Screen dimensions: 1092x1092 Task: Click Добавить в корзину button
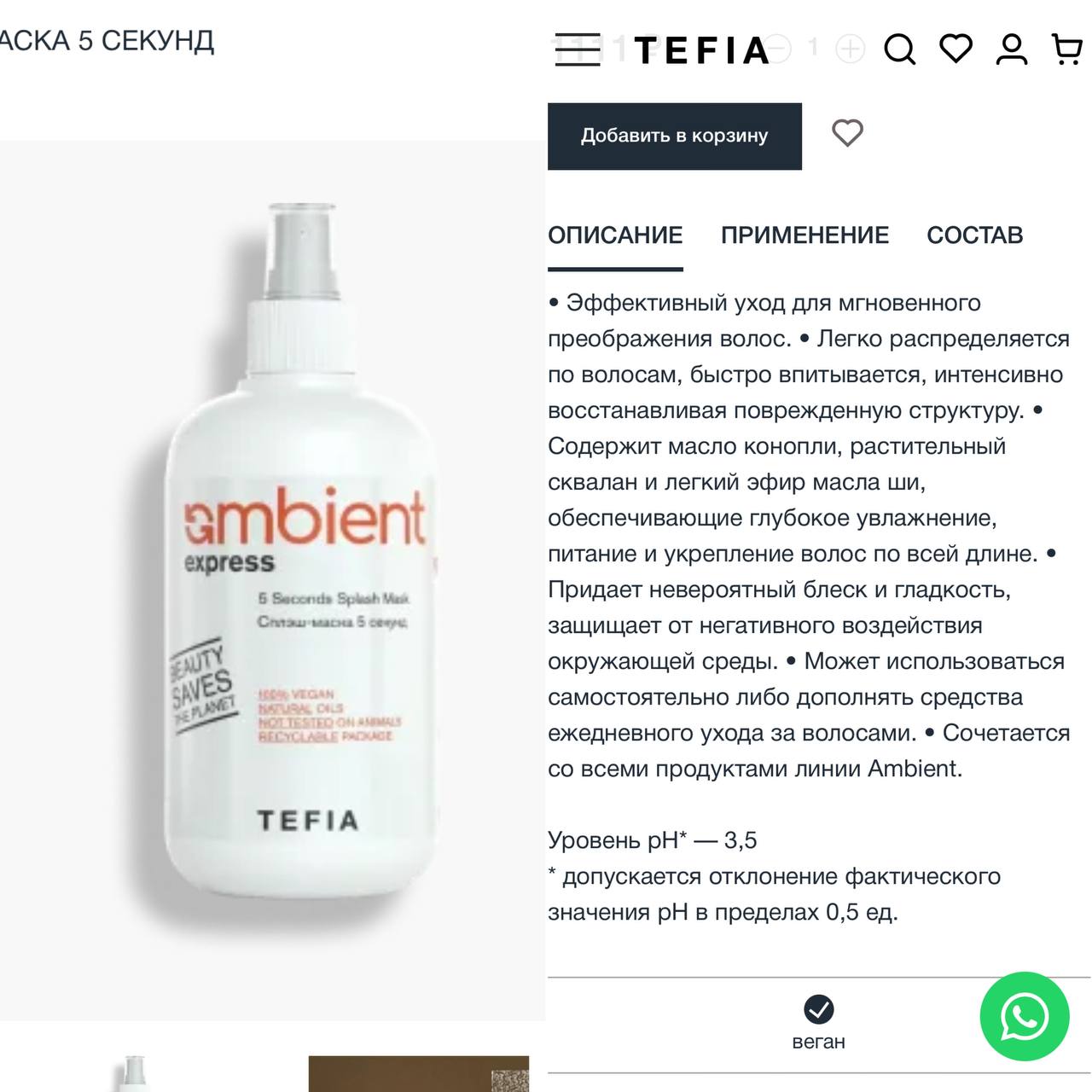(x=675, y=136)
